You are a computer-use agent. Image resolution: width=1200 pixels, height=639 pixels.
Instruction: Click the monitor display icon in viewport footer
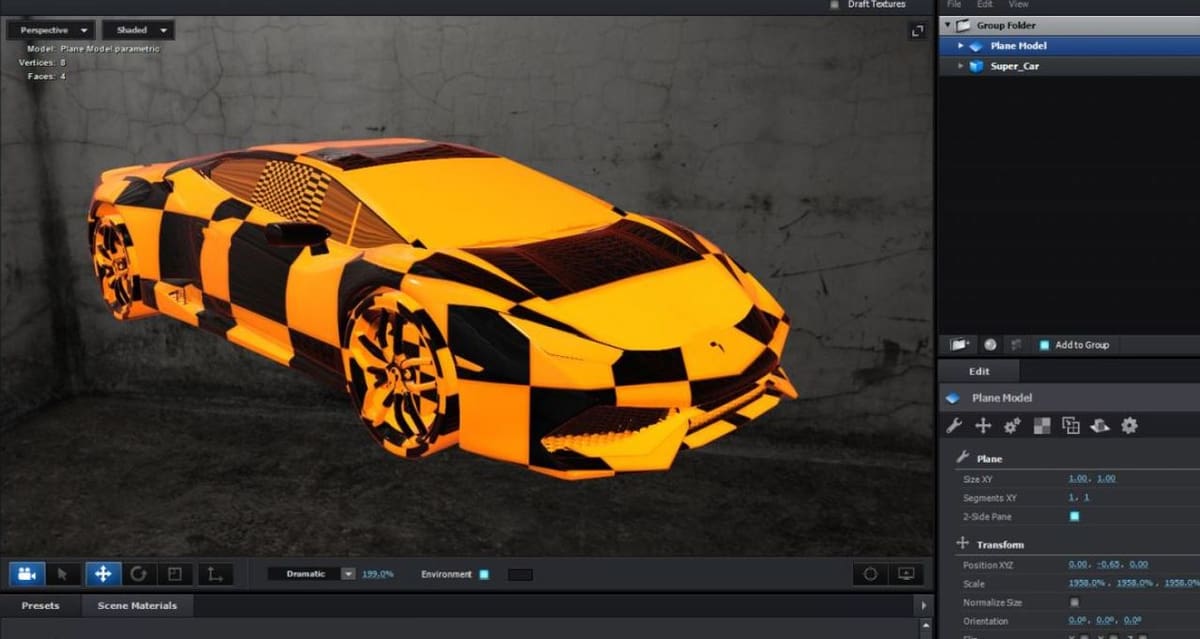(907, 574)
